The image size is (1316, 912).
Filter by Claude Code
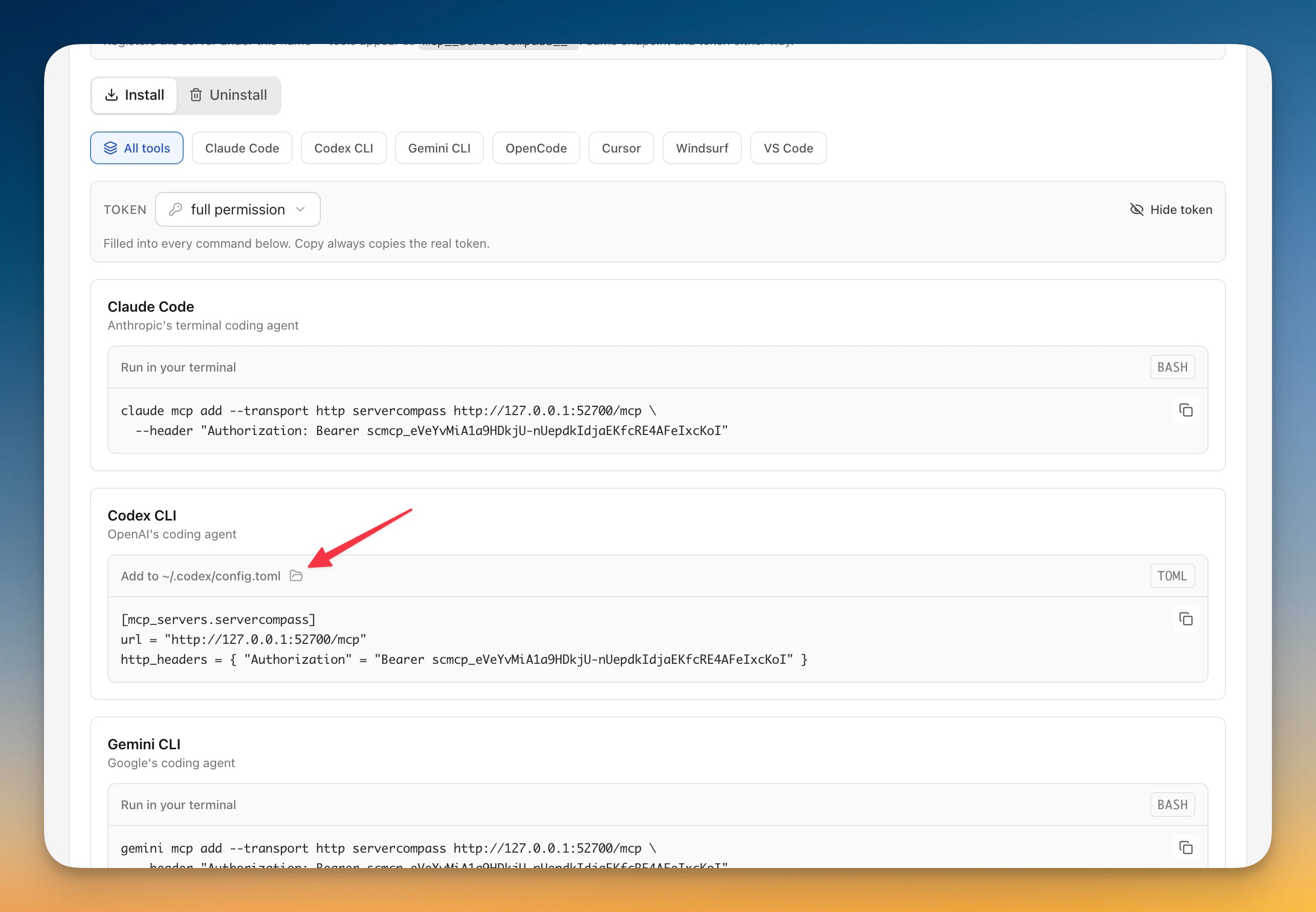tap(242, 148)
